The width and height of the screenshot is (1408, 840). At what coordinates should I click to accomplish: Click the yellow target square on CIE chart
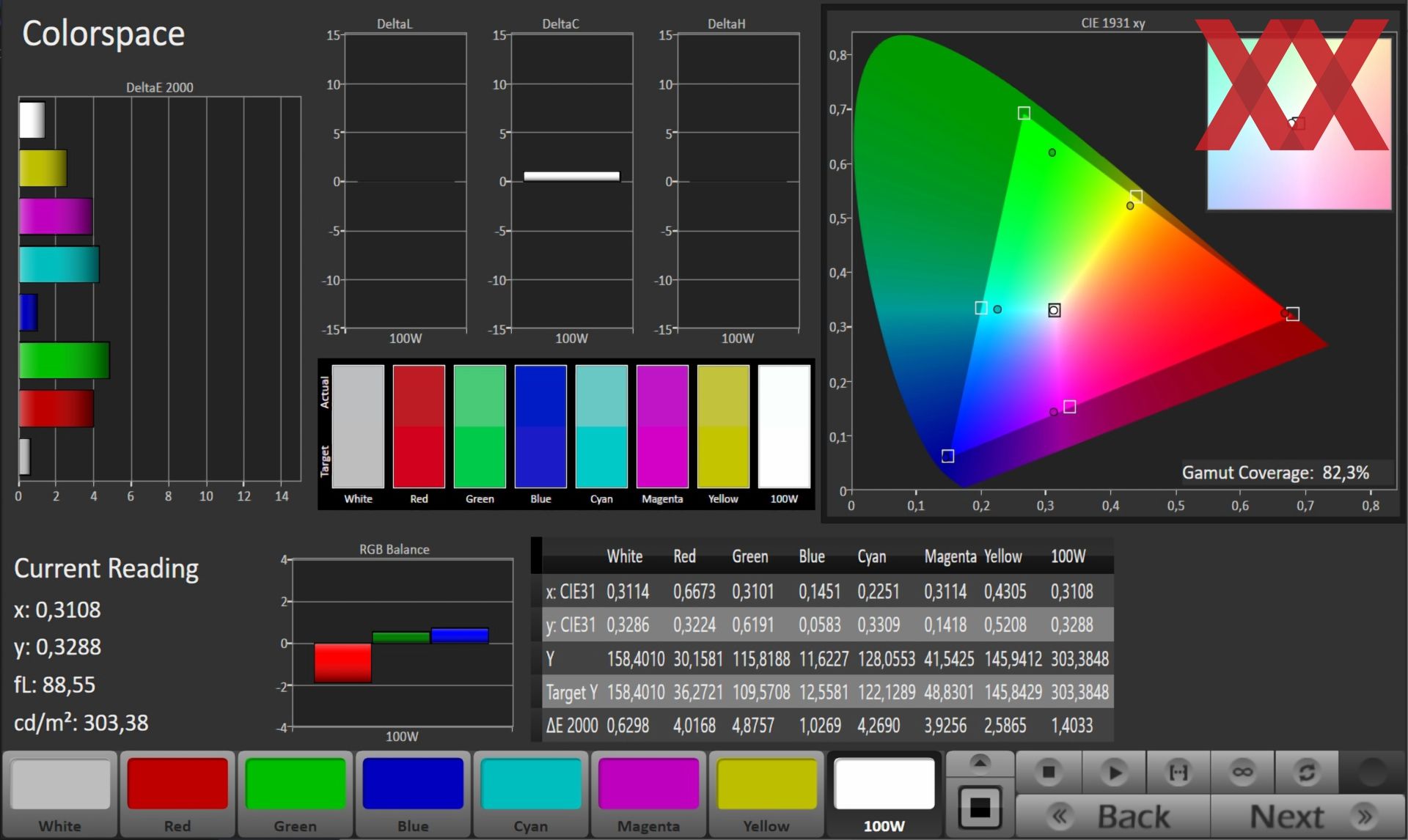coord(1136,196)
